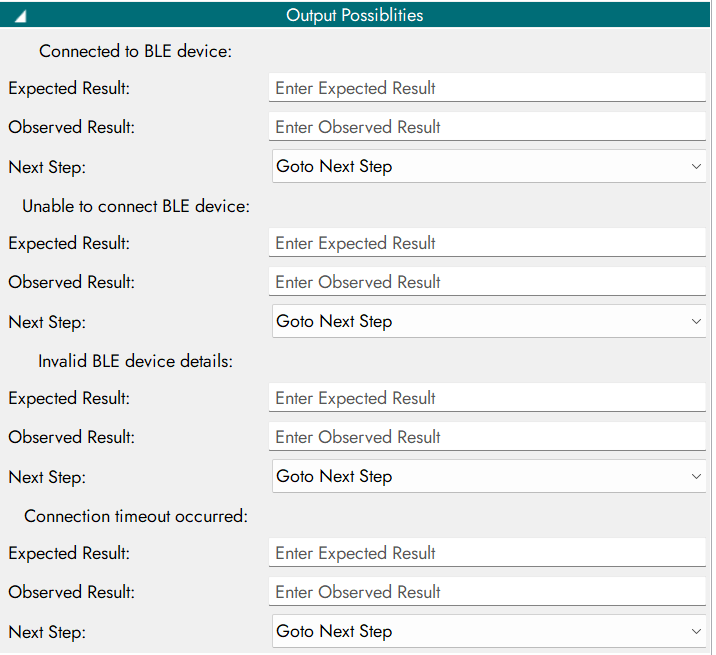Viewport: 716px width, 655px height.
Task: Click the Output Possiblities header title
Action: point(354,15)
